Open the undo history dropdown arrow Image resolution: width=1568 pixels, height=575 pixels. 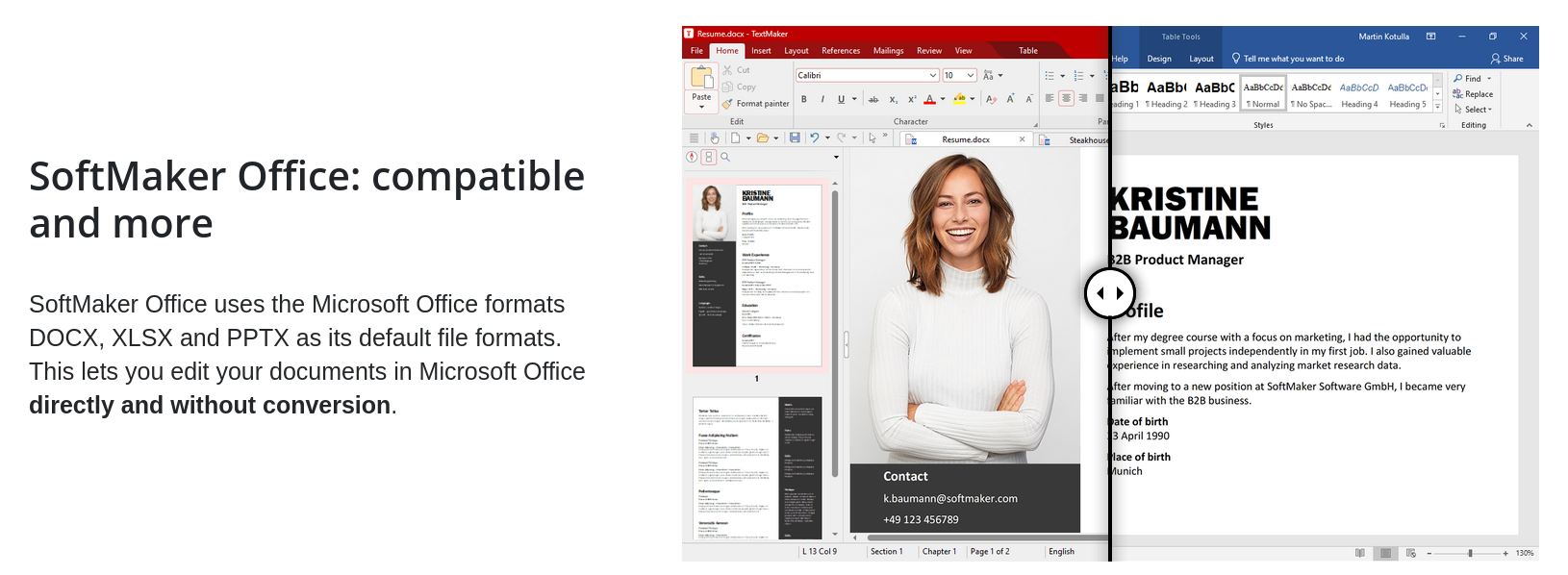[827, 137]
